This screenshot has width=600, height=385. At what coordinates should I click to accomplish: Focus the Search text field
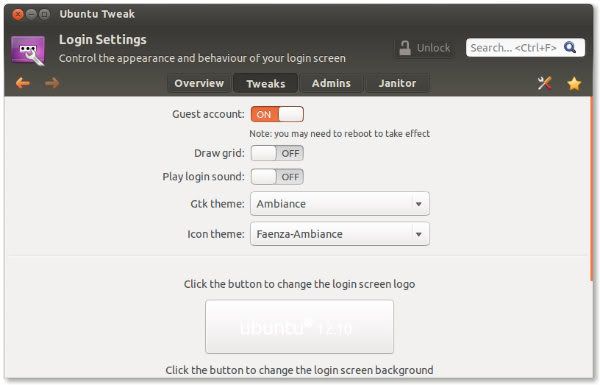525,47
